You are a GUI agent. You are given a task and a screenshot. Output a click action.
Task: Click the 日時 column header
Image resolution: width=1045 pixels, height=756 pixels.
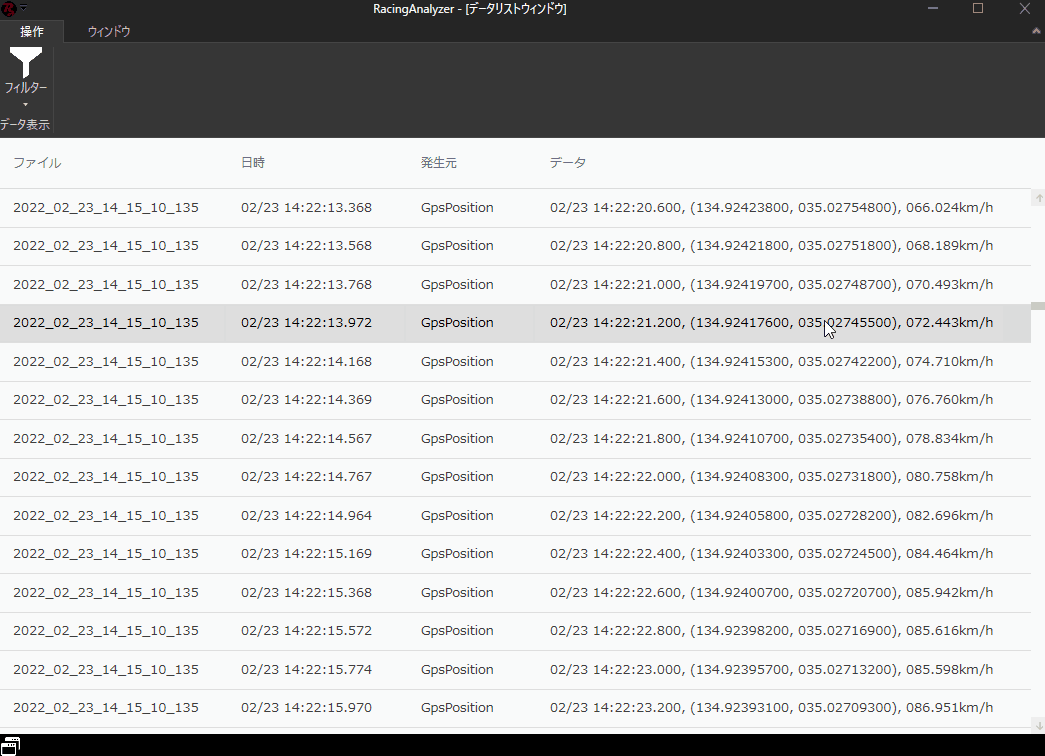(253, 162)
